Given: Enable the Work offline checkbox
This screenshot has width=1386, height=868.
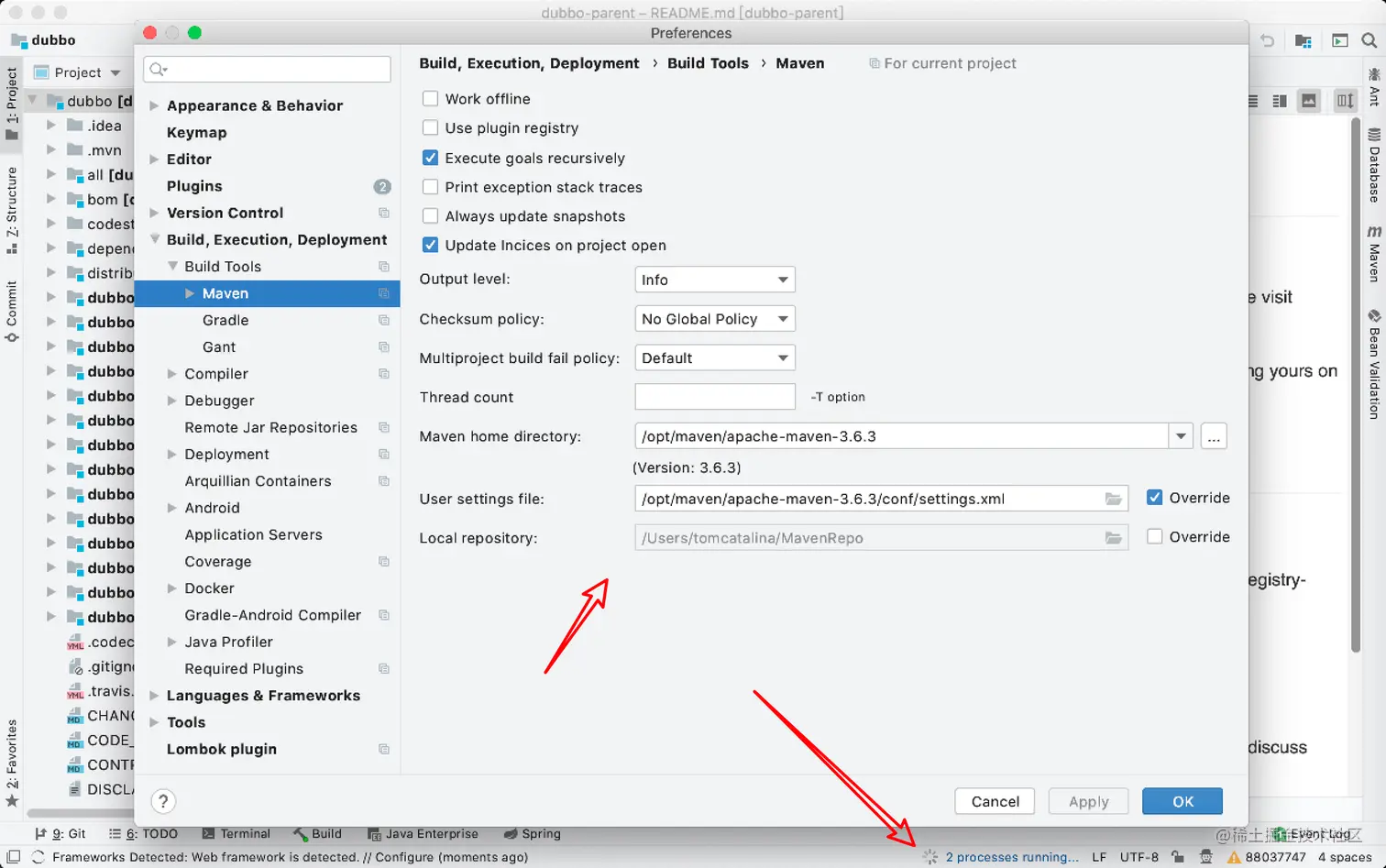Looking at the screenshot, I should (x=430, y=99).
